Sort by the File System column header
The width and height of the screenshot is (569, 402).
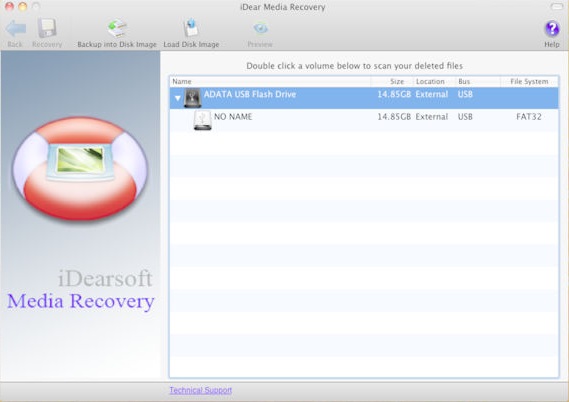(x=529, y=82)
